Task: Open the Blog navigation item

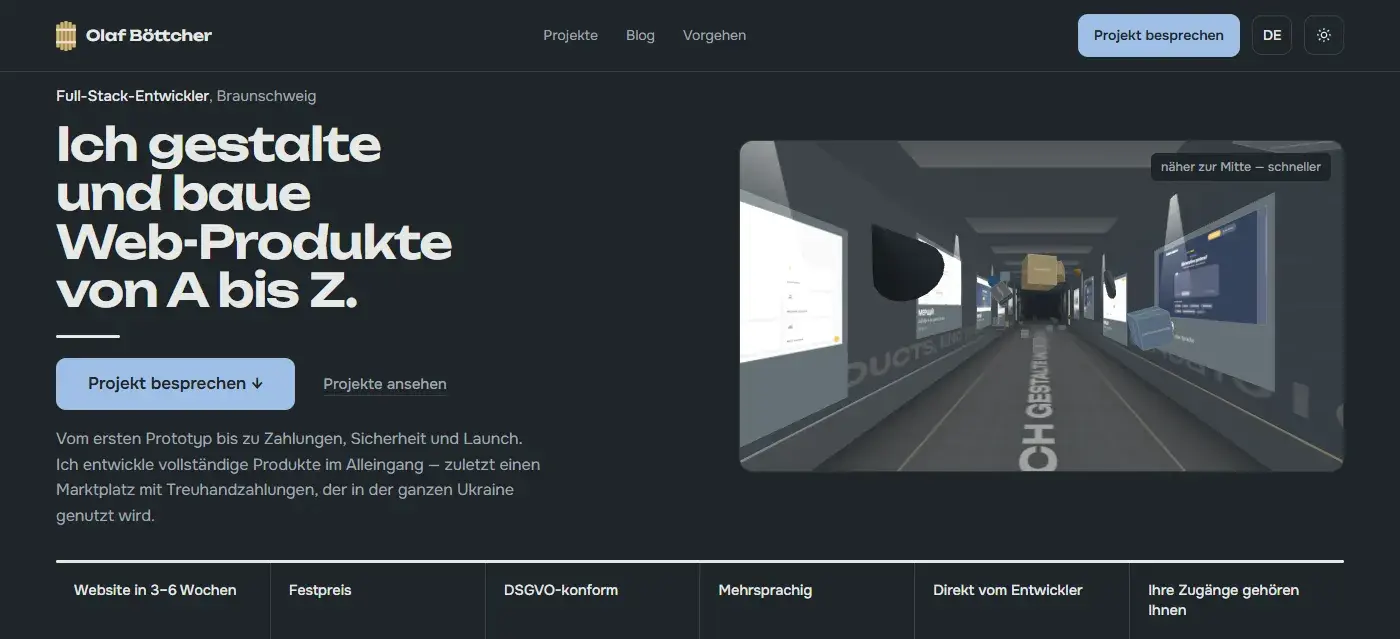Action: [640, 35]
